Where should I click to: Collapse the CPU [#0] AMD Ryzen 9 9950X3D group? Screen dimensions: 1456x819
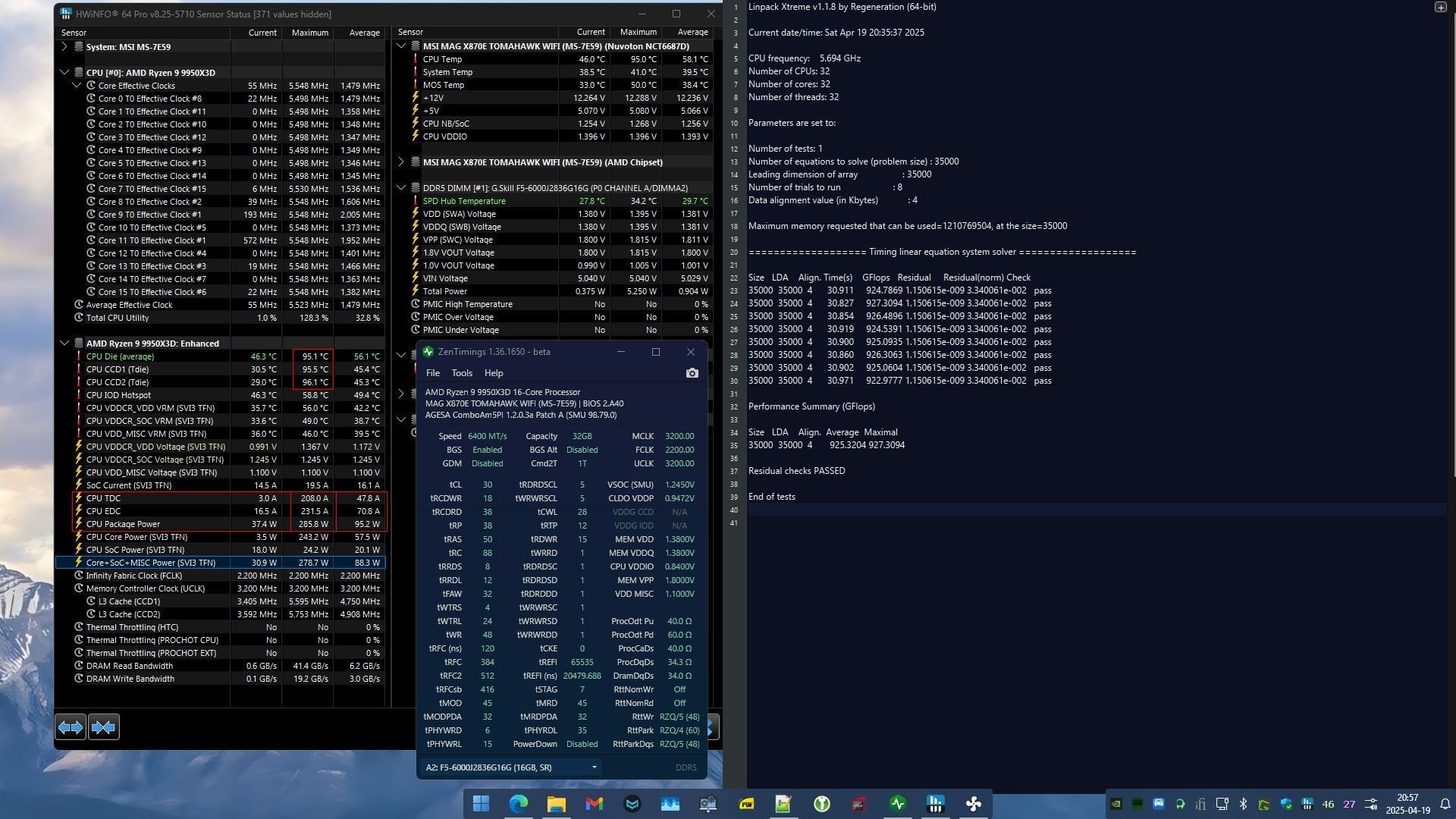pyautogui.click(x=65, y=72)
